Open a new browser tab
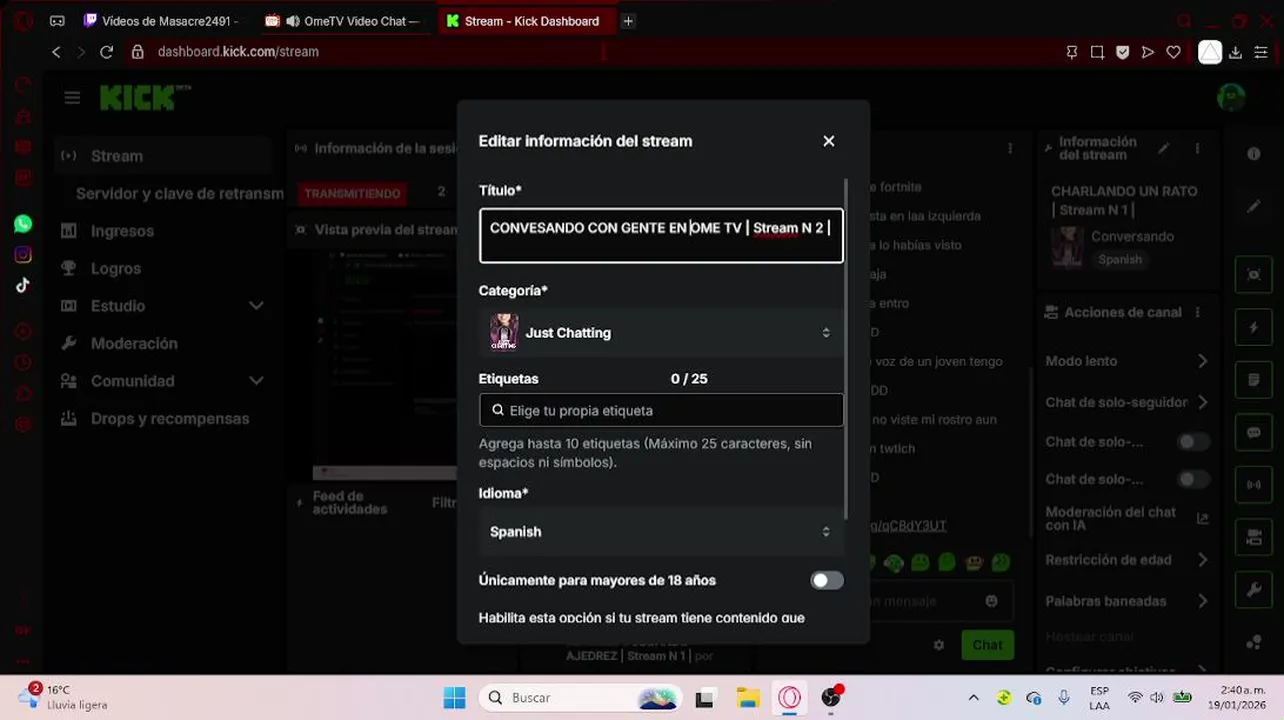Image resolution: width=1284 pixels, height=720 pixels. [628, 21]
